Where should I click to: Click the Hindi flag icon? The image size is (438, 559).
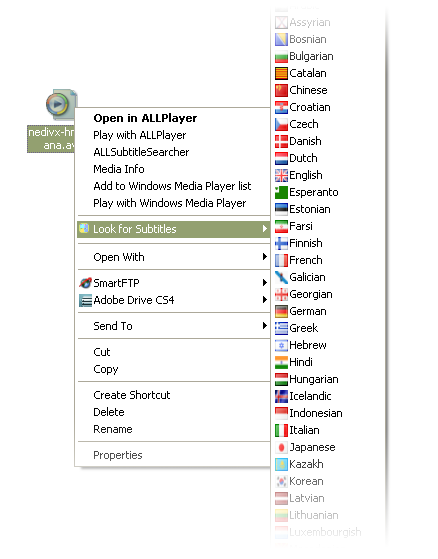tap(281, 362)
